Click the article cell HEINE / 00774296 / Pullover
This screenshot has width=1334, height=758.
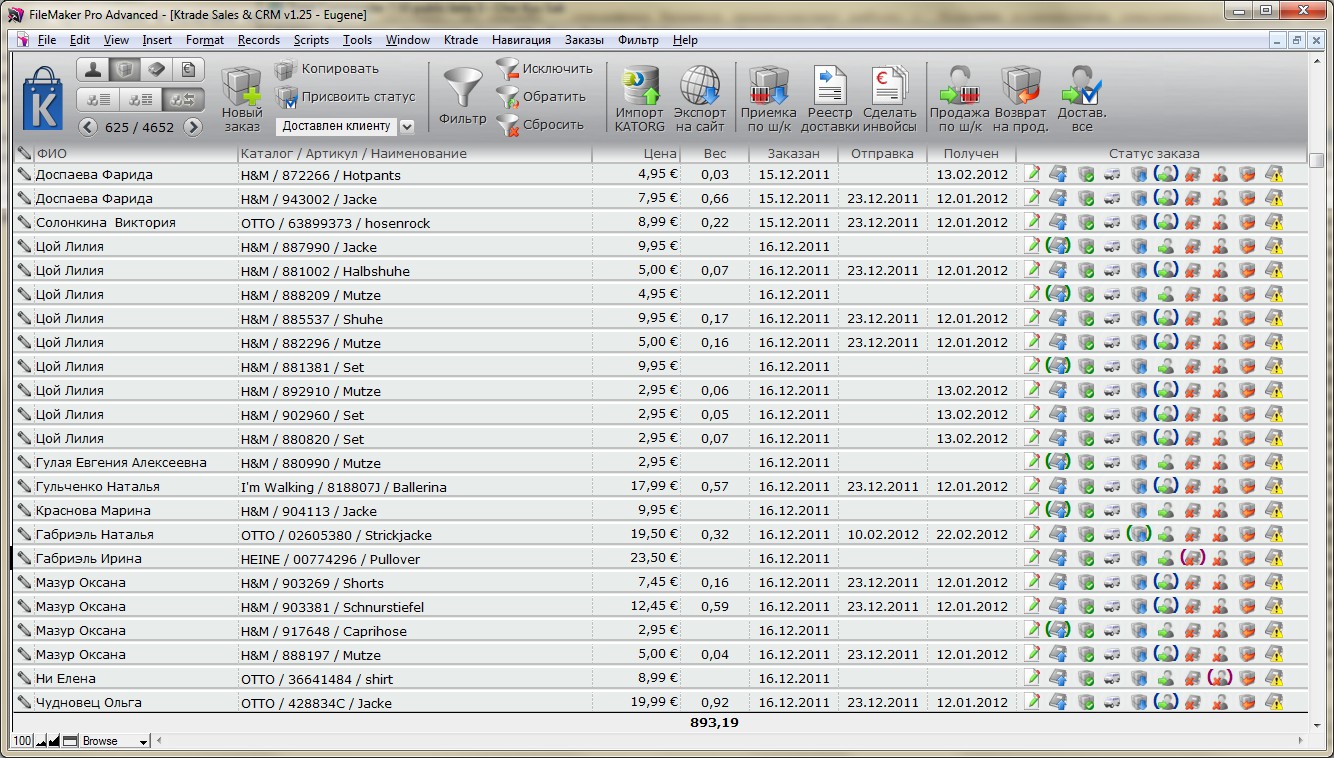[x=415, y=558]
